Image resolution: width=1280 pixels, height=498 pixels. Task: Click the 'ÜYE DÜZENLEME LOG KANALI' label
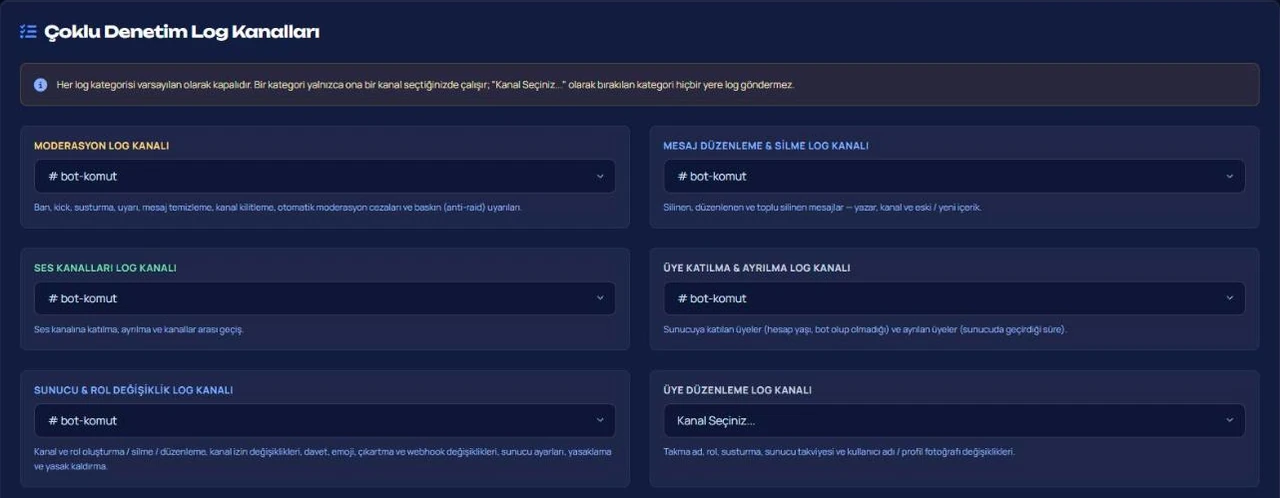pos(737,390)
